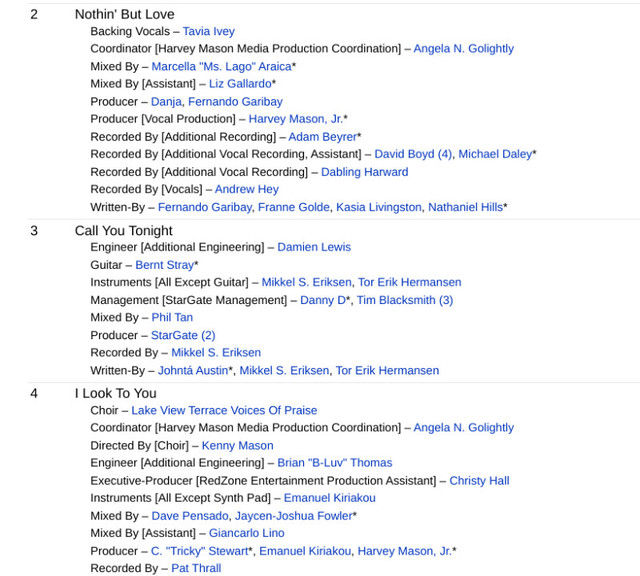Select track title Nothin' But Love
Screen dimensions: 640x576
[124, 14]
